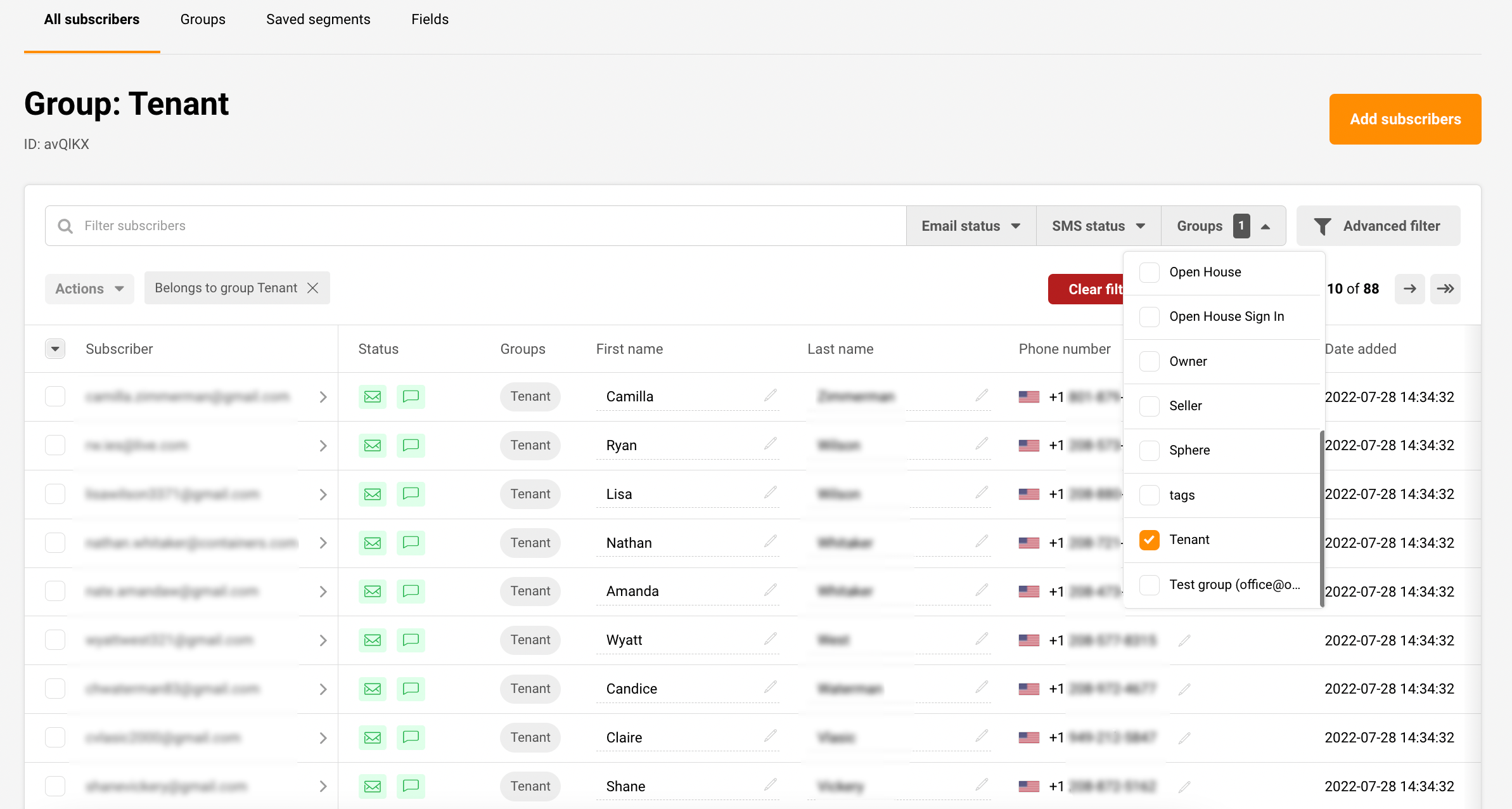The height and width of the screenshot is (809, 1512).
Task: Open the Actions dropdown menu
Action: tap(89, 289)
